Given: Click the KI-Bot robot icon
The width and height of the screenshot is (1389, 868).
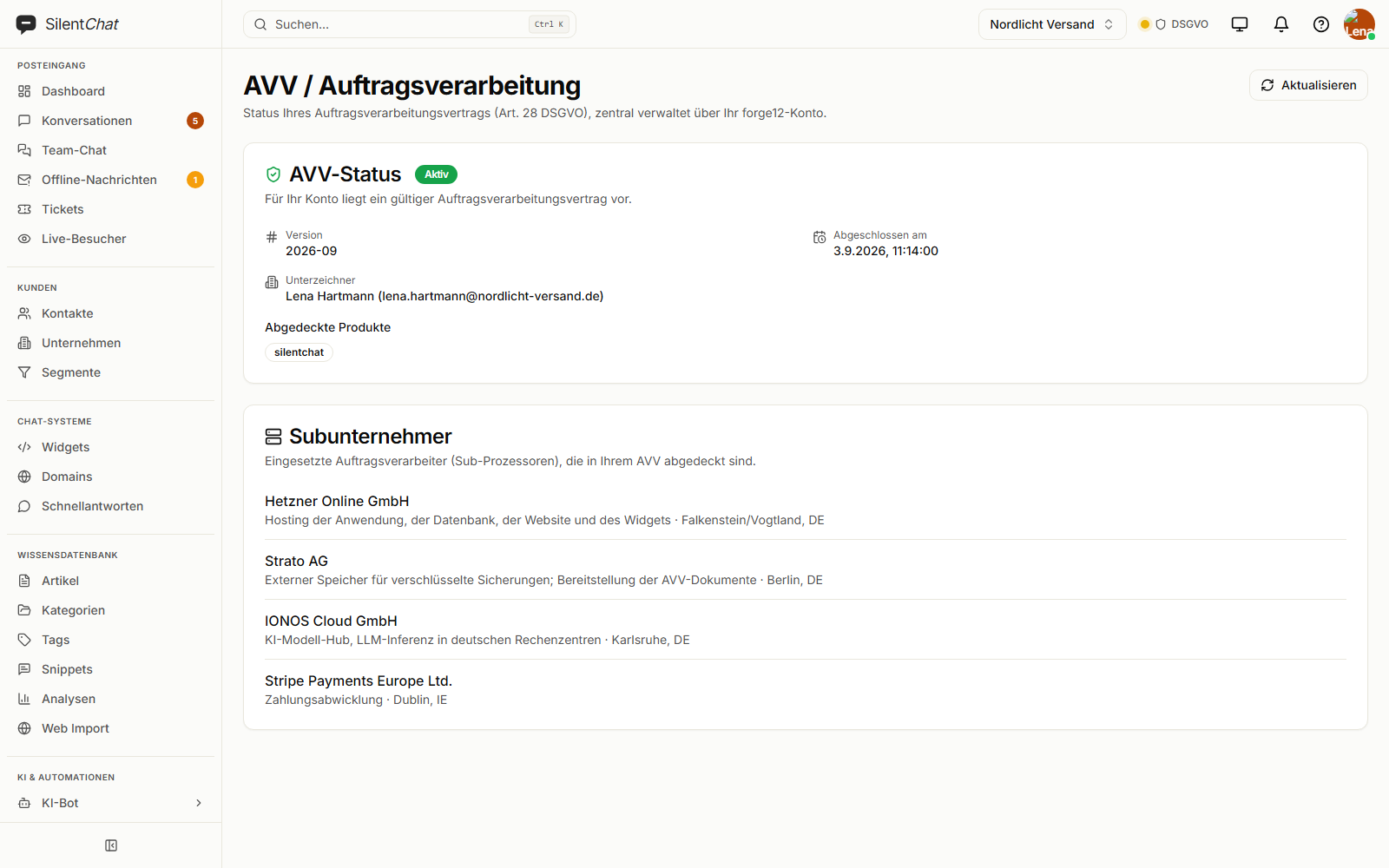Looking at the screenshot, I should pyautogui.click(x=24, y=803).
